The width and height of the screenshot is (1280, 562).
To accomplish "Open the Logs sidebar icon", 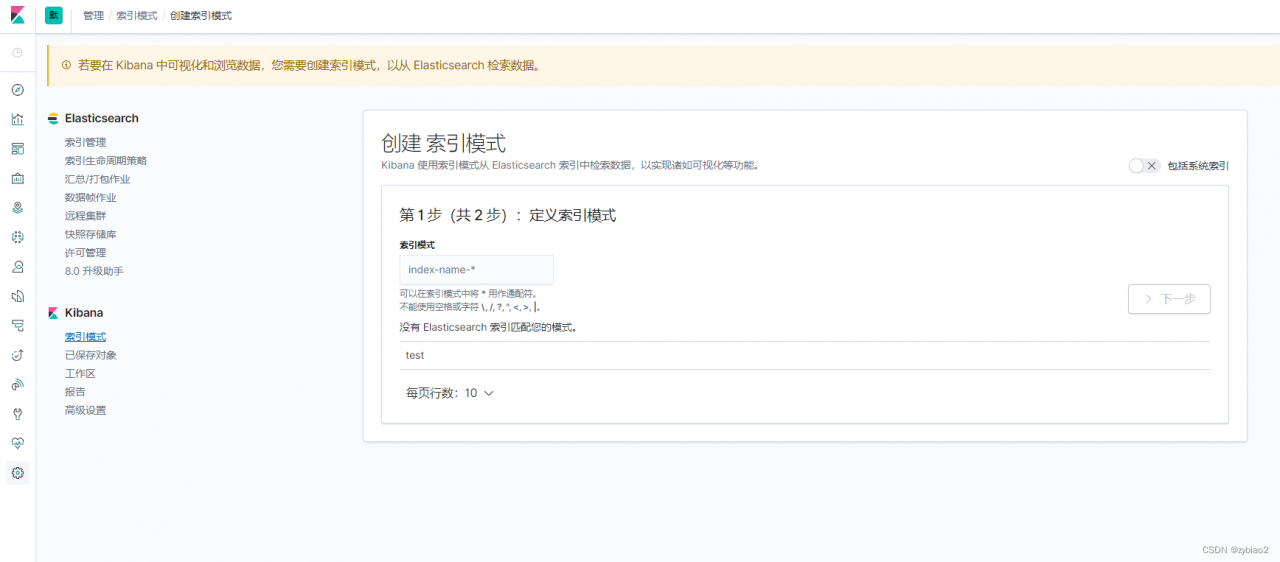I will pyautogui.click(x=17, y=296).
